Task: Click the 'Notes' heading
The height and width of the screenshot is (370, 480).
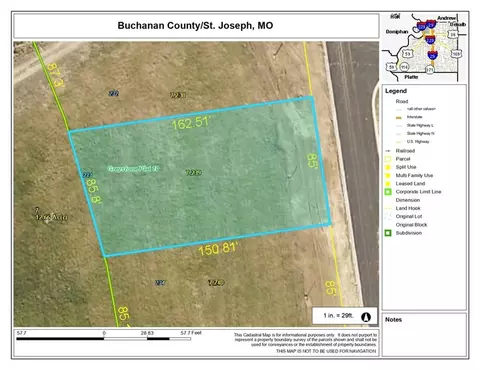Action: [393, 320]
